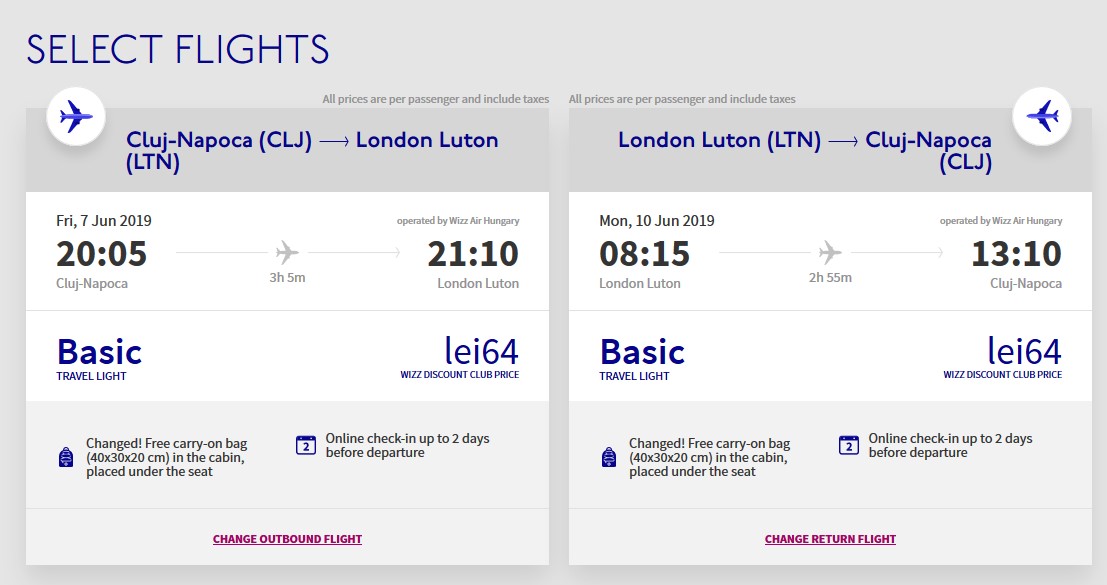Click the return flight airplane circle icon

1042,116
